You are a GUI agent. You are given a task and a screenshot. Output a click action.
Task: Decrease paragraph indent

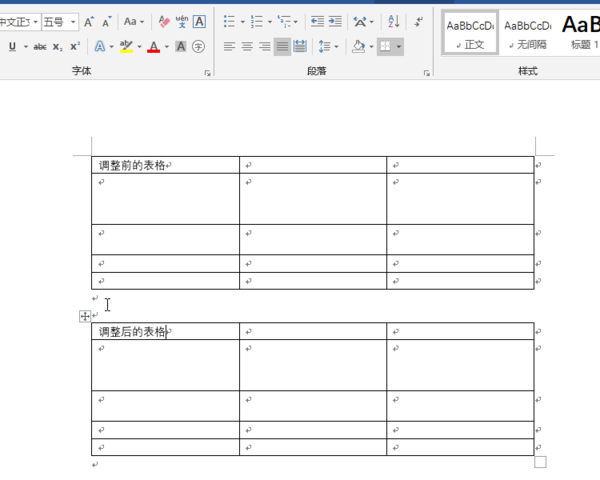317,22
